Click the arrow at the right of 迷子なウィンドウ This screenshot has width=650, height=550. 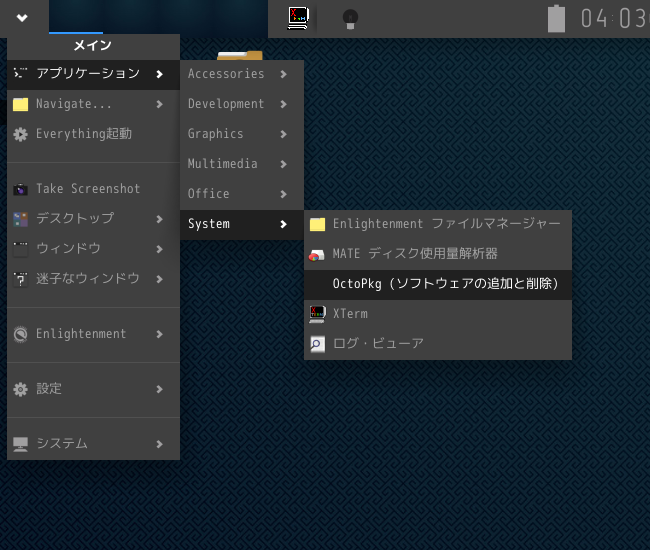pyautogui.click(x=160, y=279)
